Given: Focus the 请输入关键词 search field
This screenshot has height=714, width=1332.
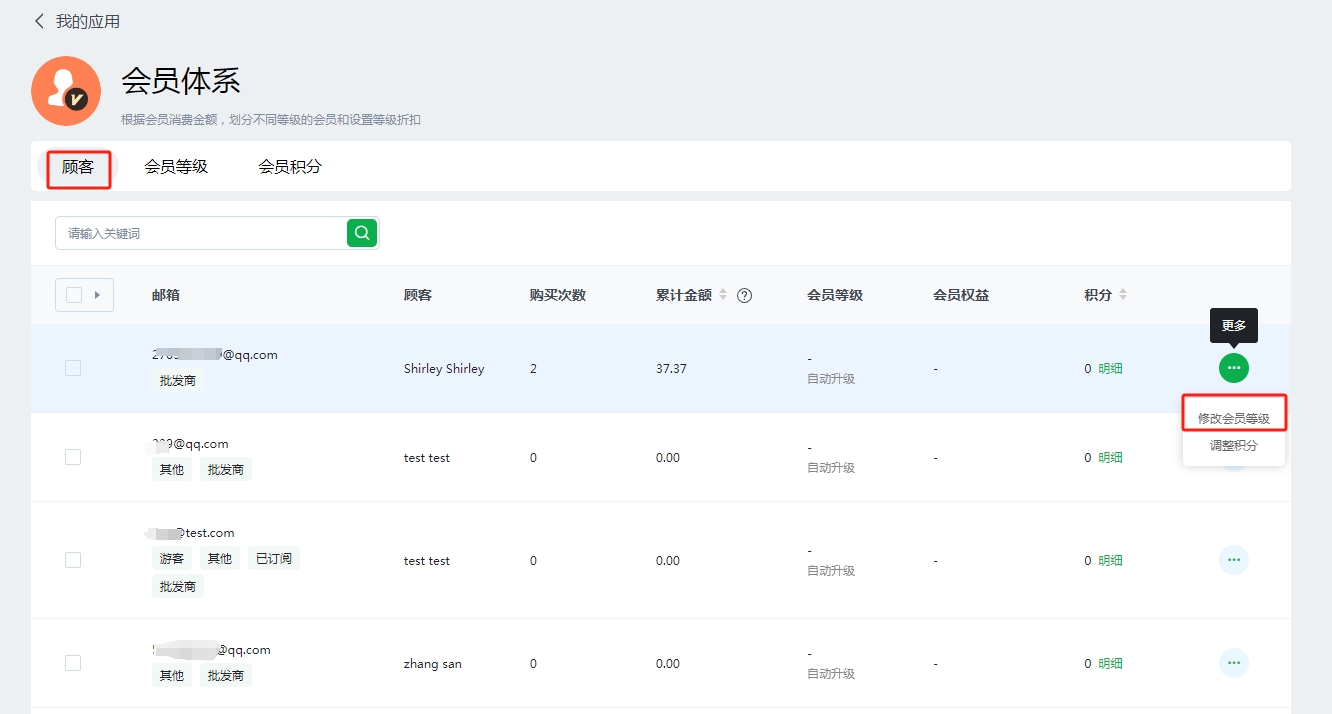Looking at the screenshot, I should tap(201, 233).
